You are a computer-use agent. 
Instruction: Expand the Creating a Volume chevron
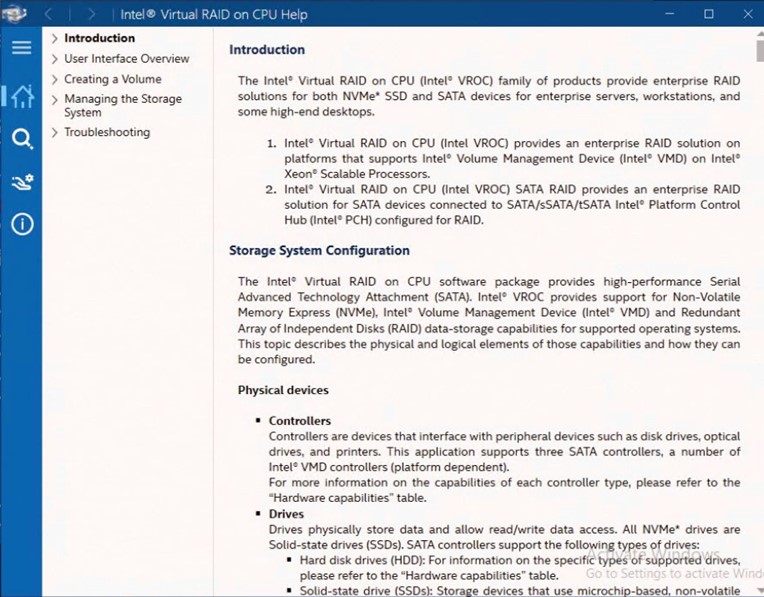55,79
